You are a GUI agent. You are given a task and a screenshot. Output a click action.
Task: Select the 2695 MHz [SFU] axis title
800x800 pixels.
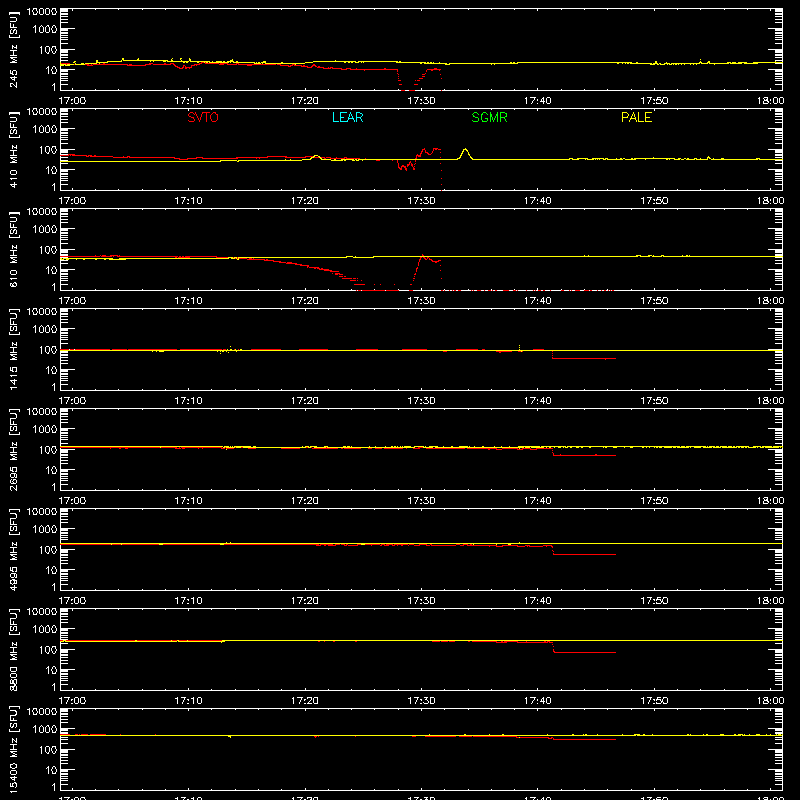[14, 449]
